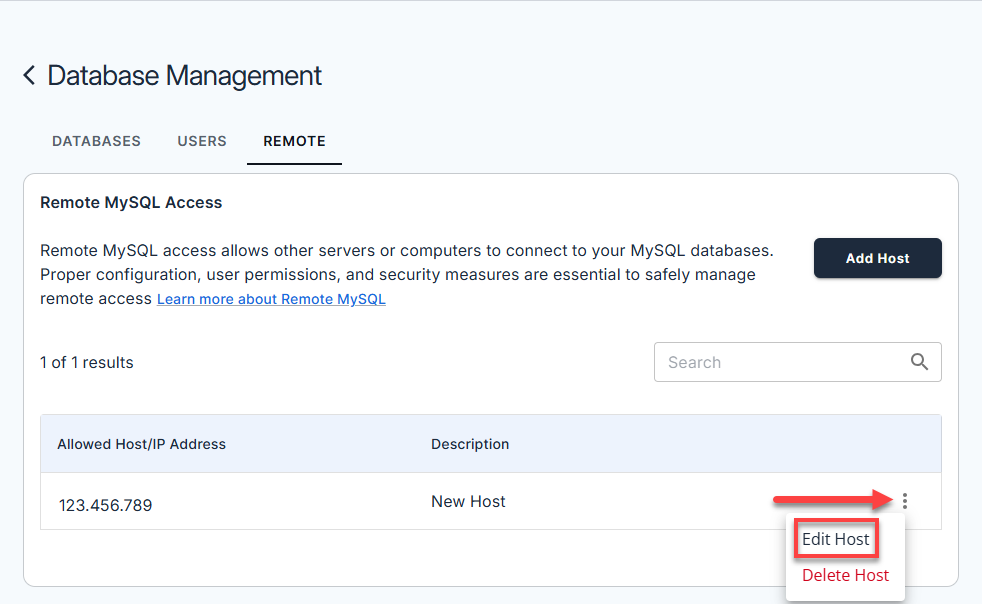Select the 123.456.789 host entry
Viewport: 982px width, 604px height.
click(105, 505)
